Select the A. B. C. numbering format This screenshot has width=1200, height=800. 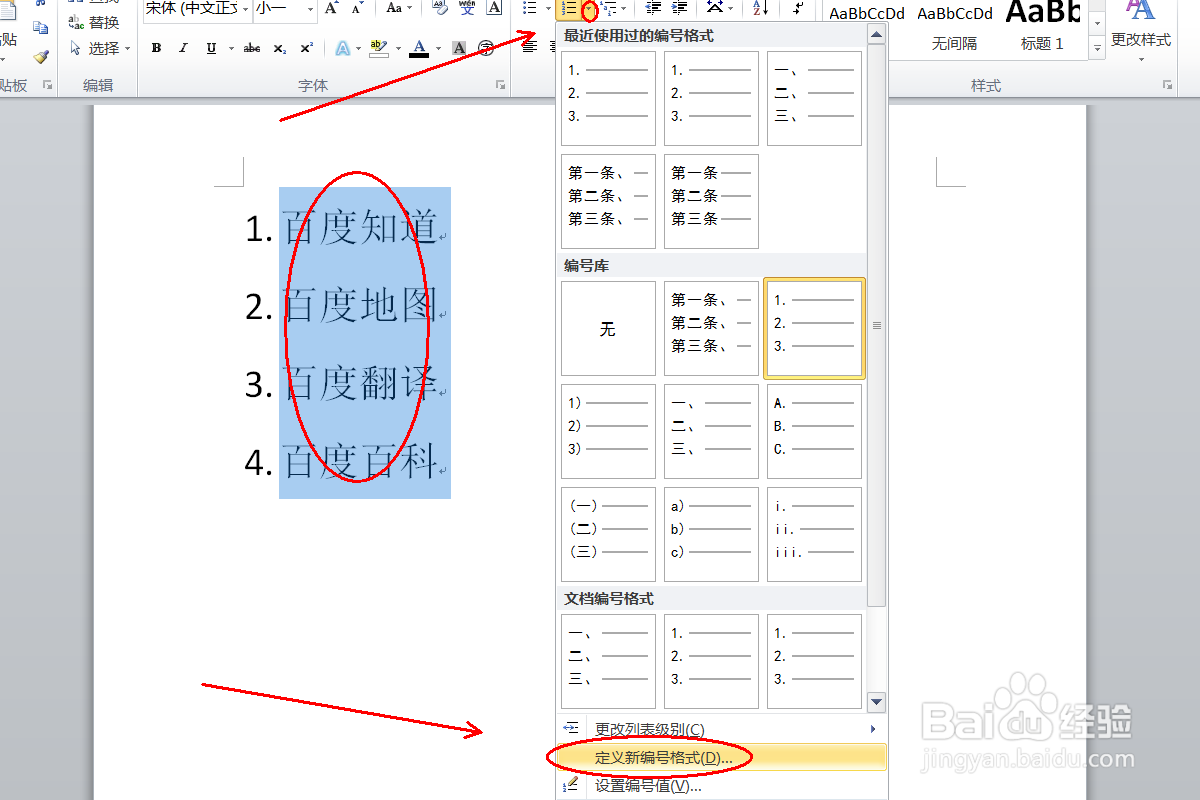coord(814,431)
